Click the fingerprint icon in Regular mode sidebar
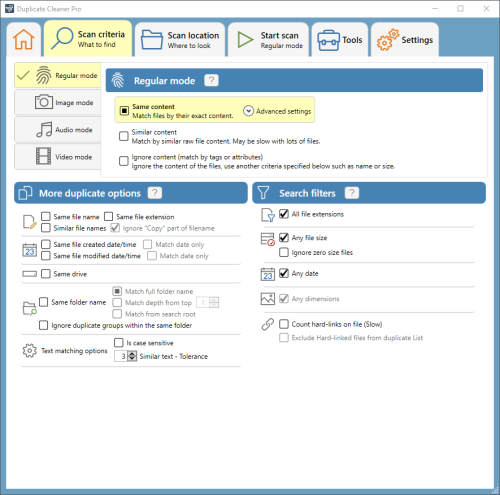Image resolution: width=500 pixels, height=495 pixels. (43, 75)
